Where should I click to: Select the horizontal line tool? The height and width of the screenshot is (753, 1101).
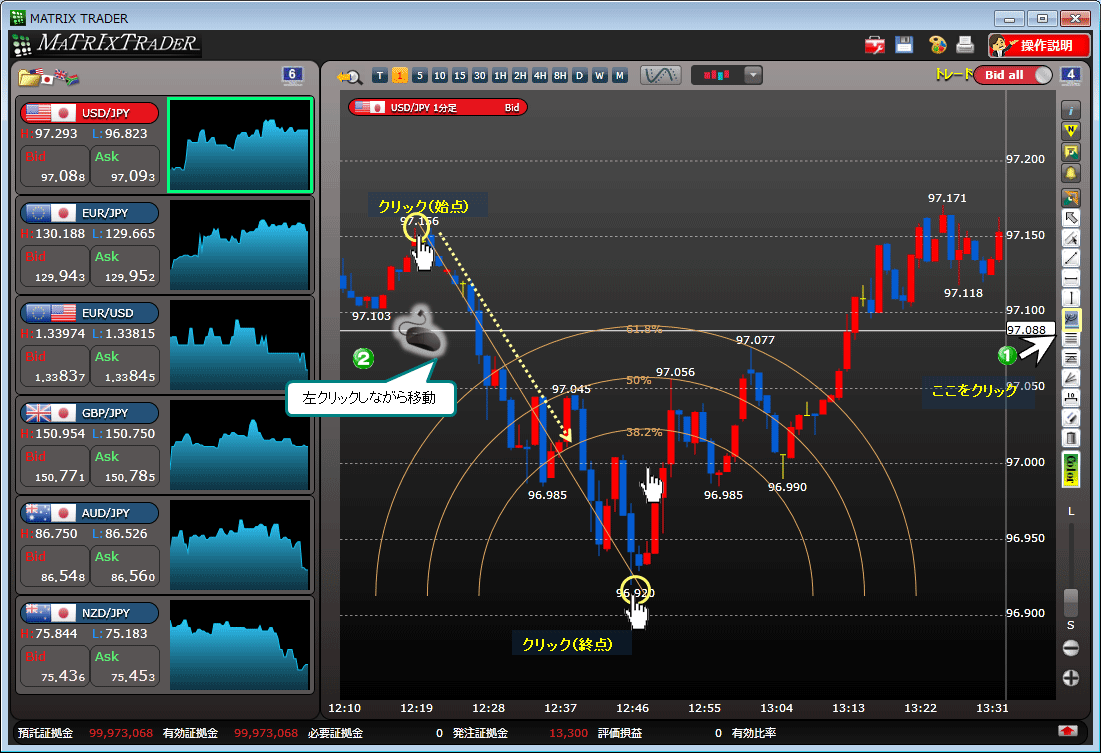[x=1070, y=279]
